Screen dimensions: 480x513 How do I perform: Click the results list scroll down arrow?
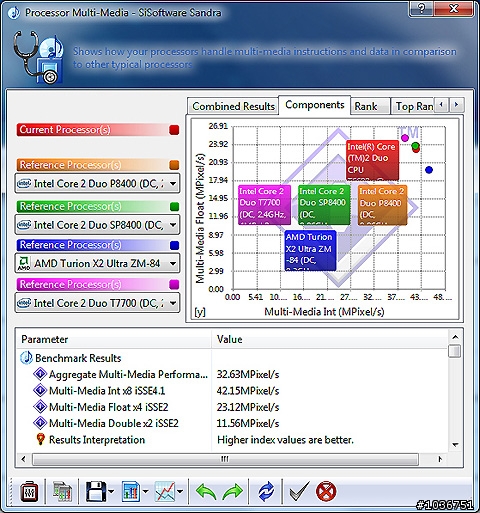coord(455,445)
